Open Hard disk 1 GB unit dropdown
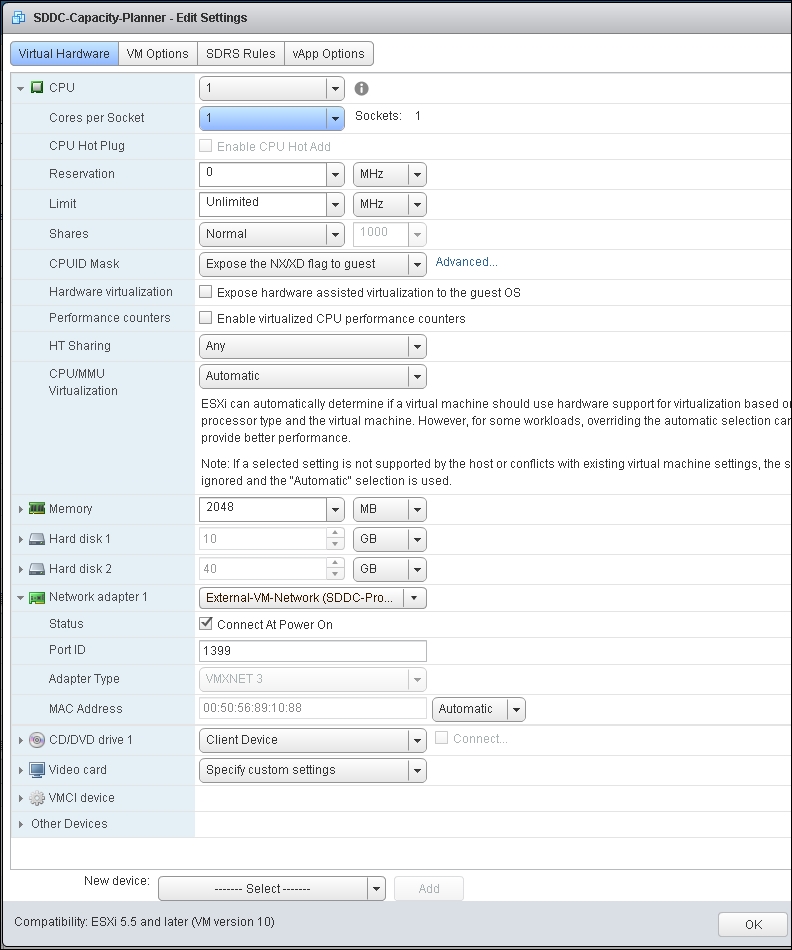792x950 pixels. click(417, 539)
